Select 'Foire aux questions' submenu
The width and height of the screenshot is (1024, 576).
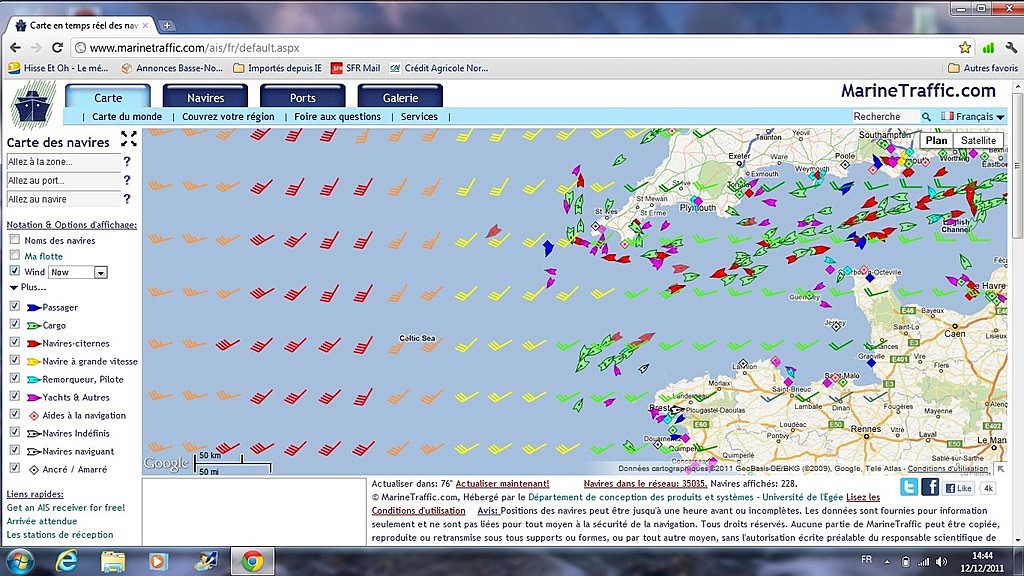[x=338, y=116]
